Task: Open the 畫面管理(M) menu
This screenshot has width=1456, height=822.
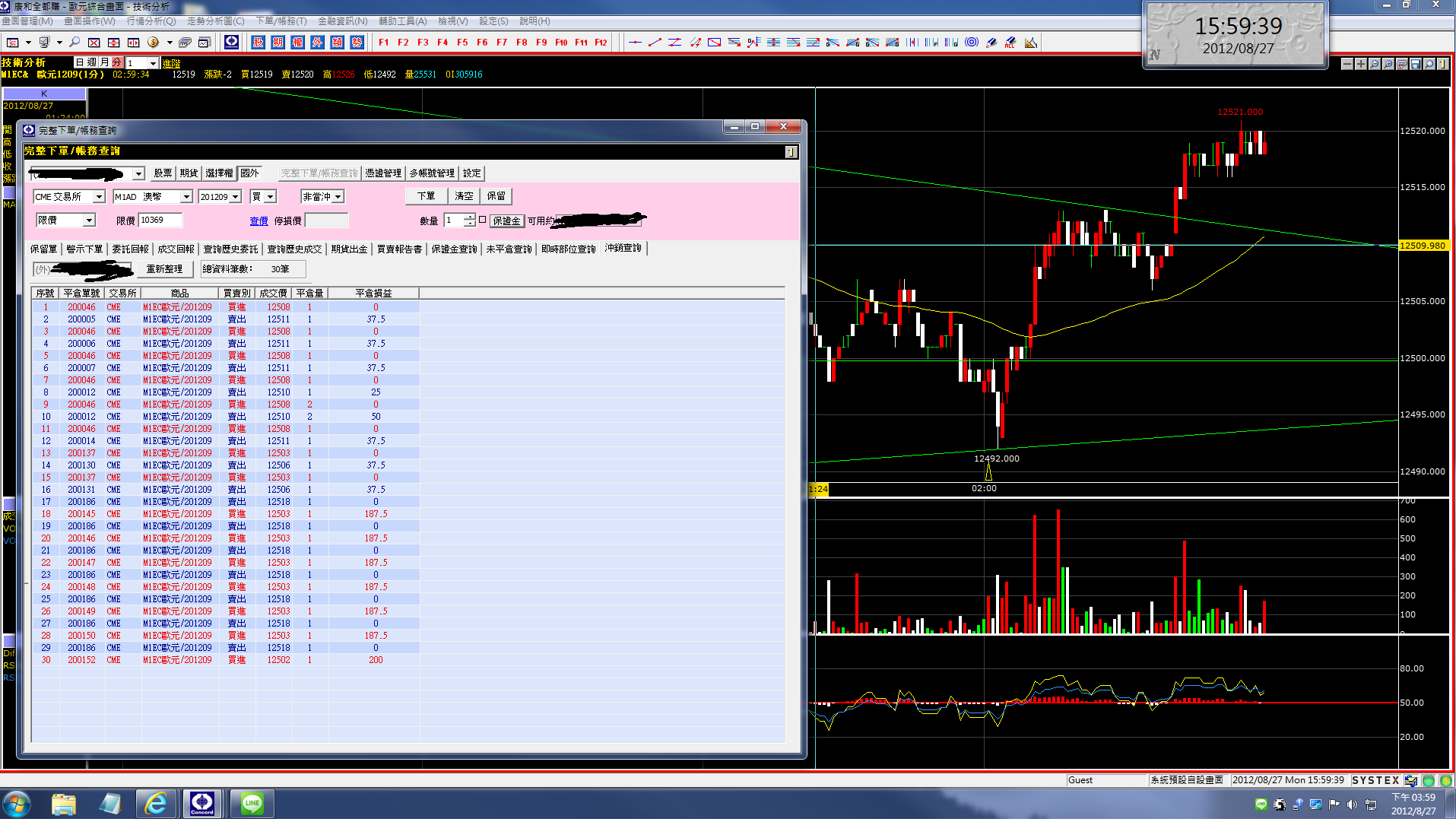Action: click(x=27, y=21)
